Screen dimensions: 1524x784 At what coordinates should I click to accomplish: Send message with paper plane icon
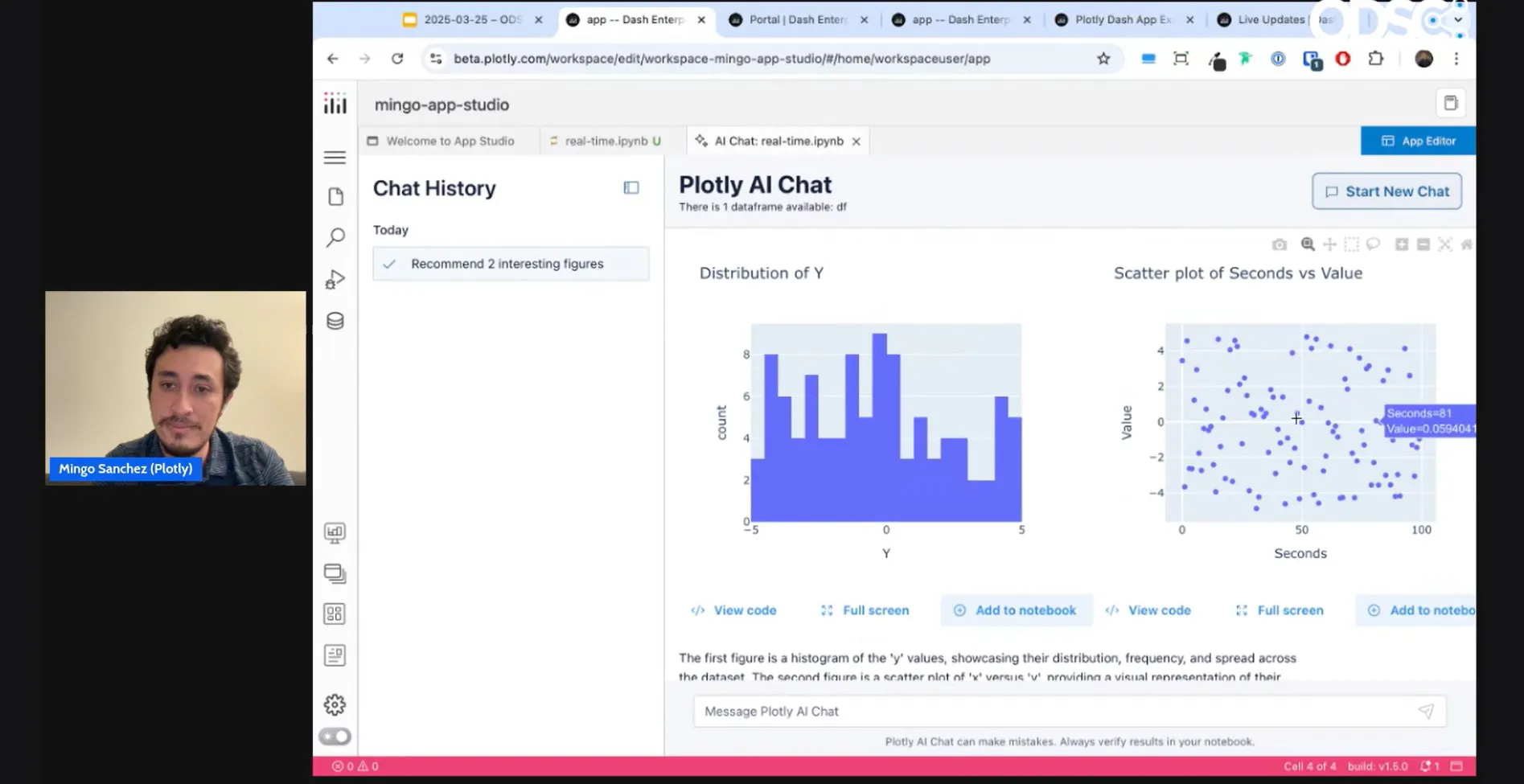(1426, 711)
